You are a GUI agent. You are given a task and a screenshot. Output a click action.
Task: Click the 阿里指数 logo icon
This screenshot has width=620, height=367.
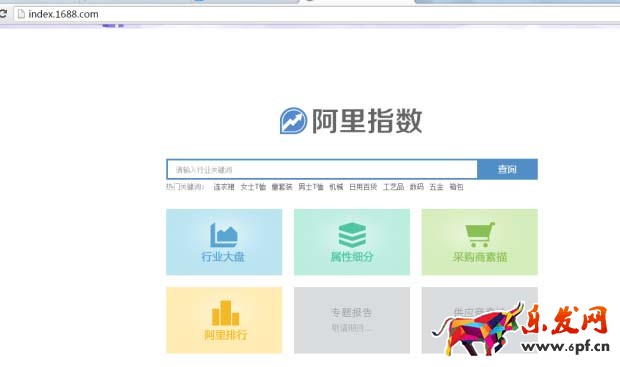(293, 121)
